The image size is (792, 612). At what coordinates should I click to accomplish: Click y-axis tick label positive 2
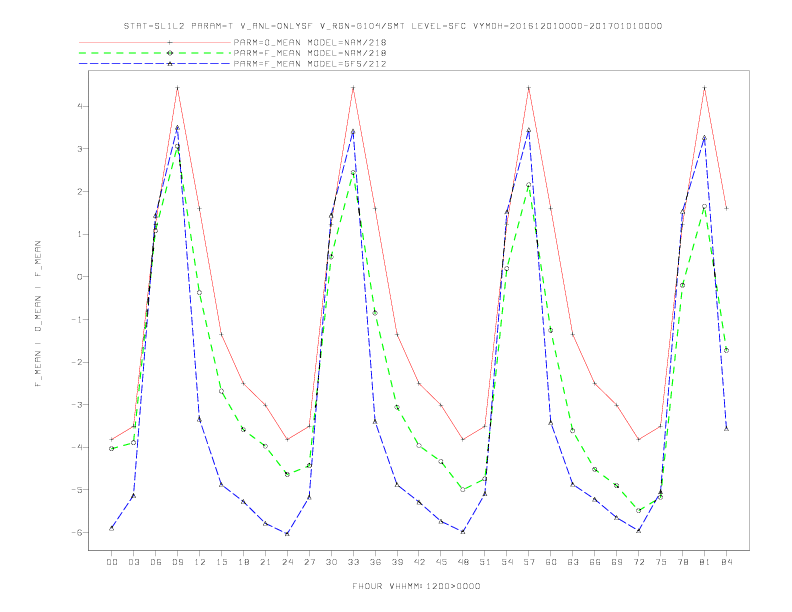(x=80, y=191)
